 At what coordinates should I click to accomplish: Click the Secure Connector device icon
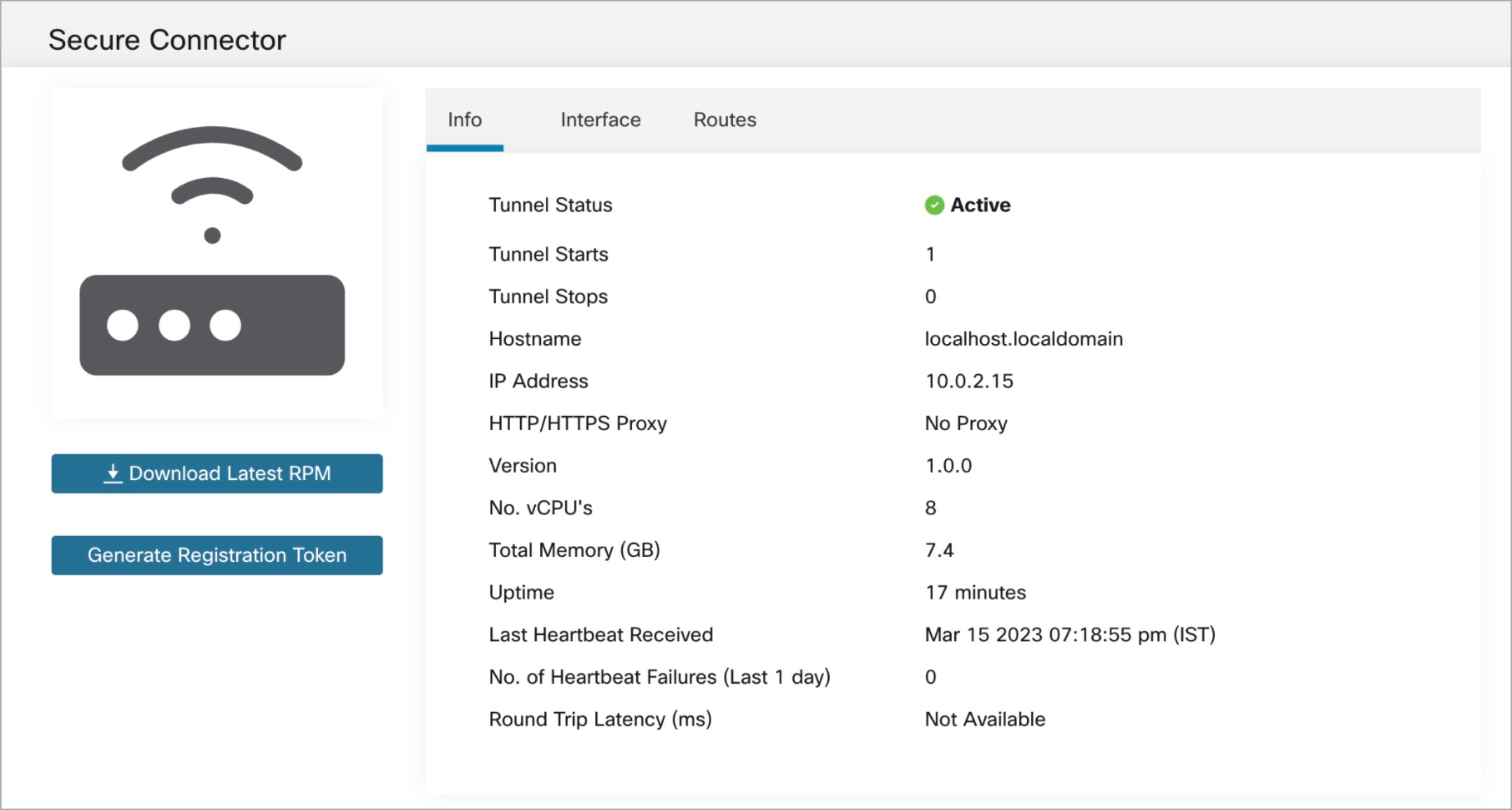[x=212, y=322]
